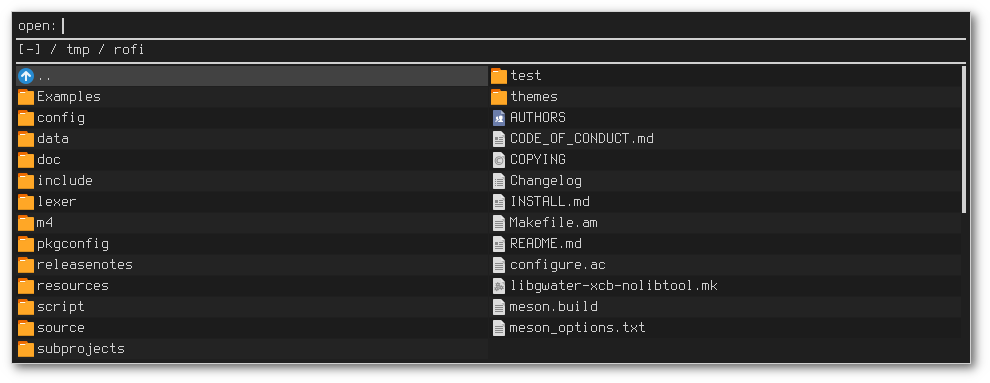
Task: Collapse the path using the [-] toggle
Action: pyautogui.click(x=30, y=49)
